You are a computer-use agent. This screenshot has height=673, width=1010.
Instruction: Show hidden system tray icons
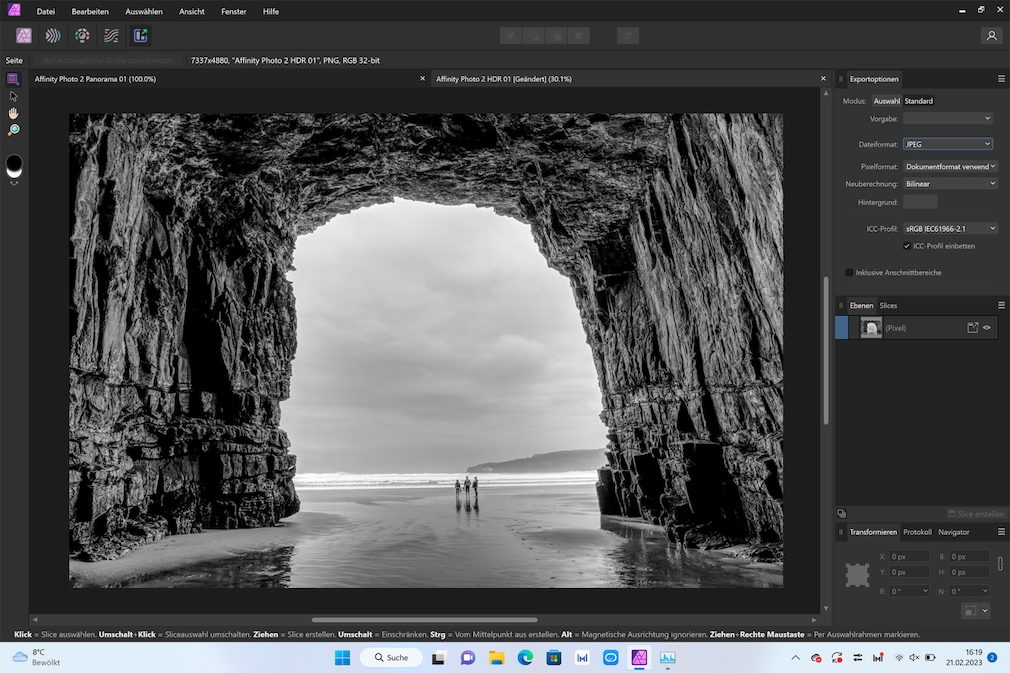coord(796,658)
